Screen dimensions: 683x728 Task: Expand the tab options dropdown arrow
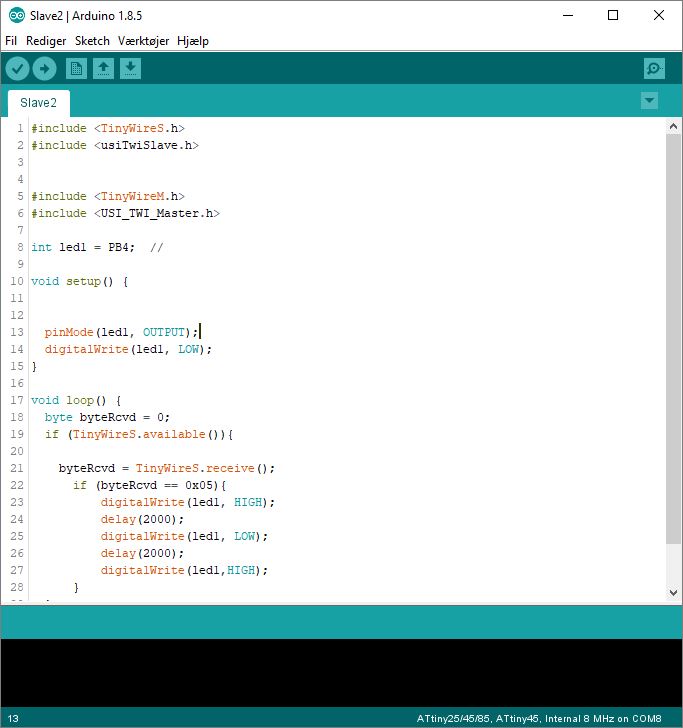coord(649,100)
